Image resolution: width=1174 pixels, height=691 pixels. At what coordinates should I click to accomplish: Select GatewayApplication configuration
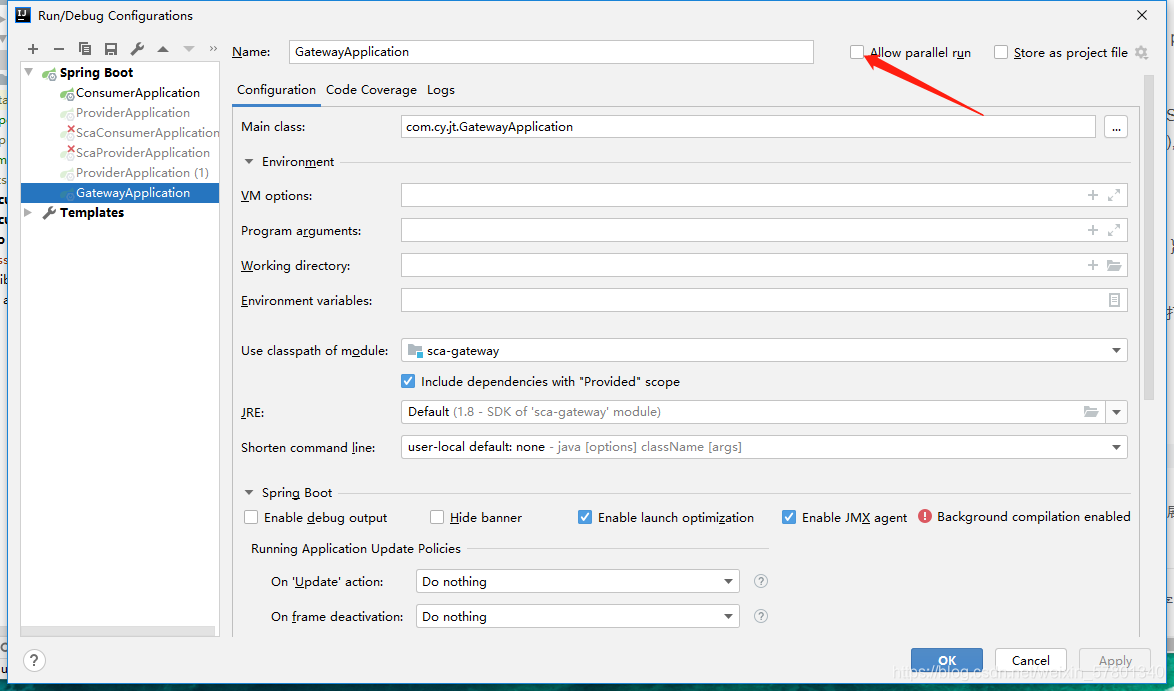[x=120, y=193]
